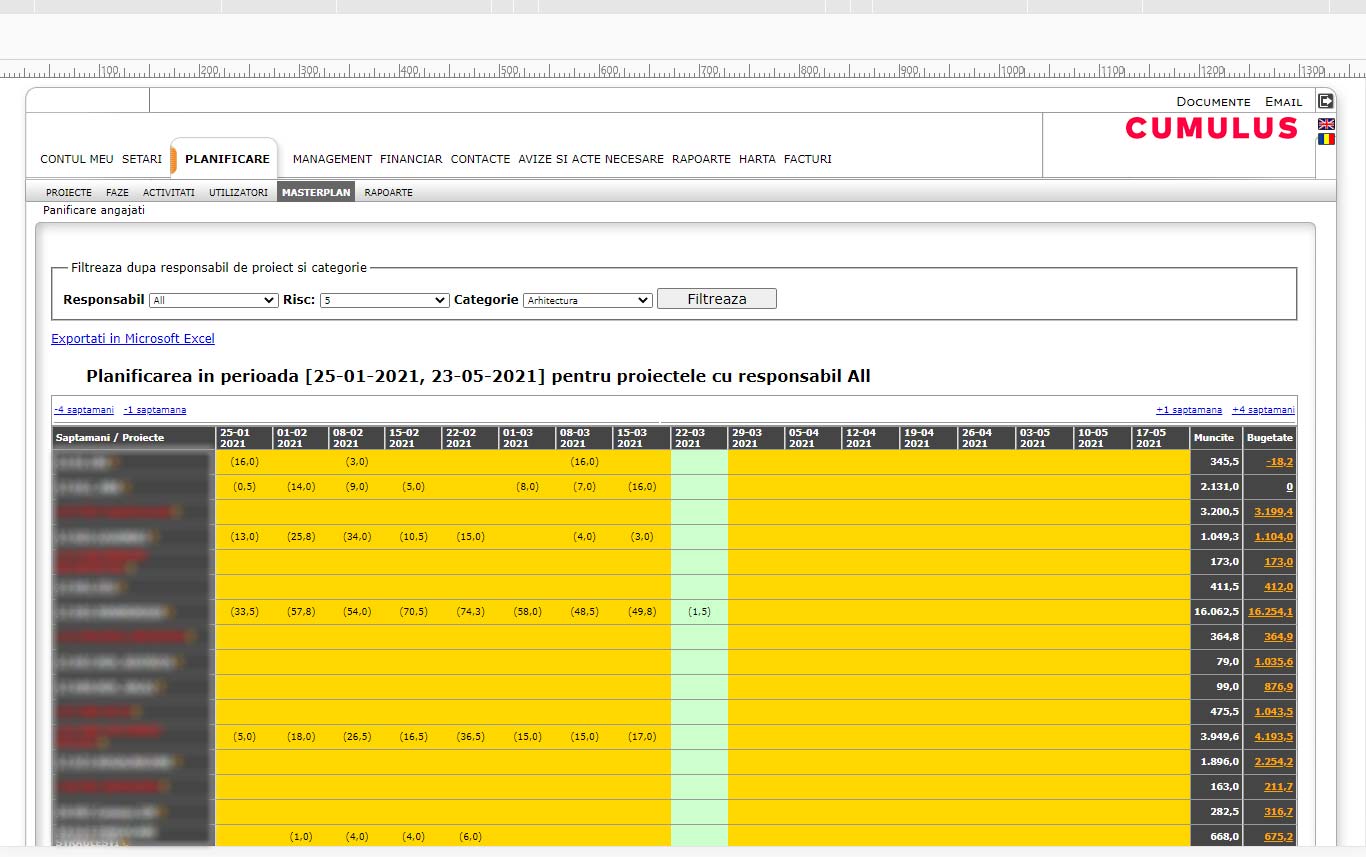The height and width of the screenshot is (857, 1366).
Task: Select the MASTERPLAN submenu tab
Action: point(316,192)
